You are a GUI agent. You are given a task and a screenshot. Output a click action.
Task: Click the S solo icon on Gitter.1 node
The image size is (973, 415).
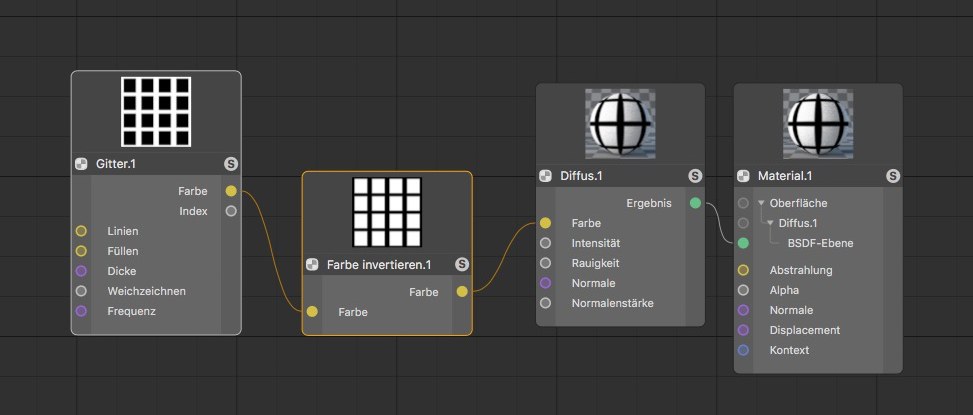pos(231,164)
